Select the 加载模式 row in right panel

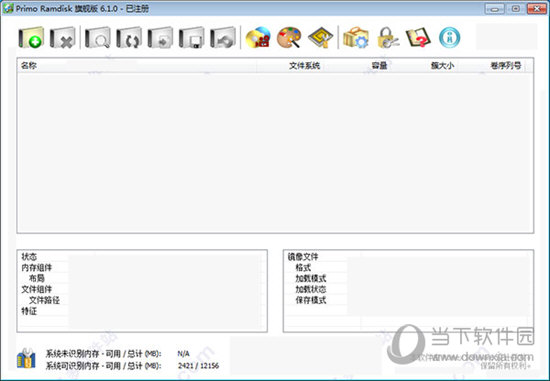[409, 279]
